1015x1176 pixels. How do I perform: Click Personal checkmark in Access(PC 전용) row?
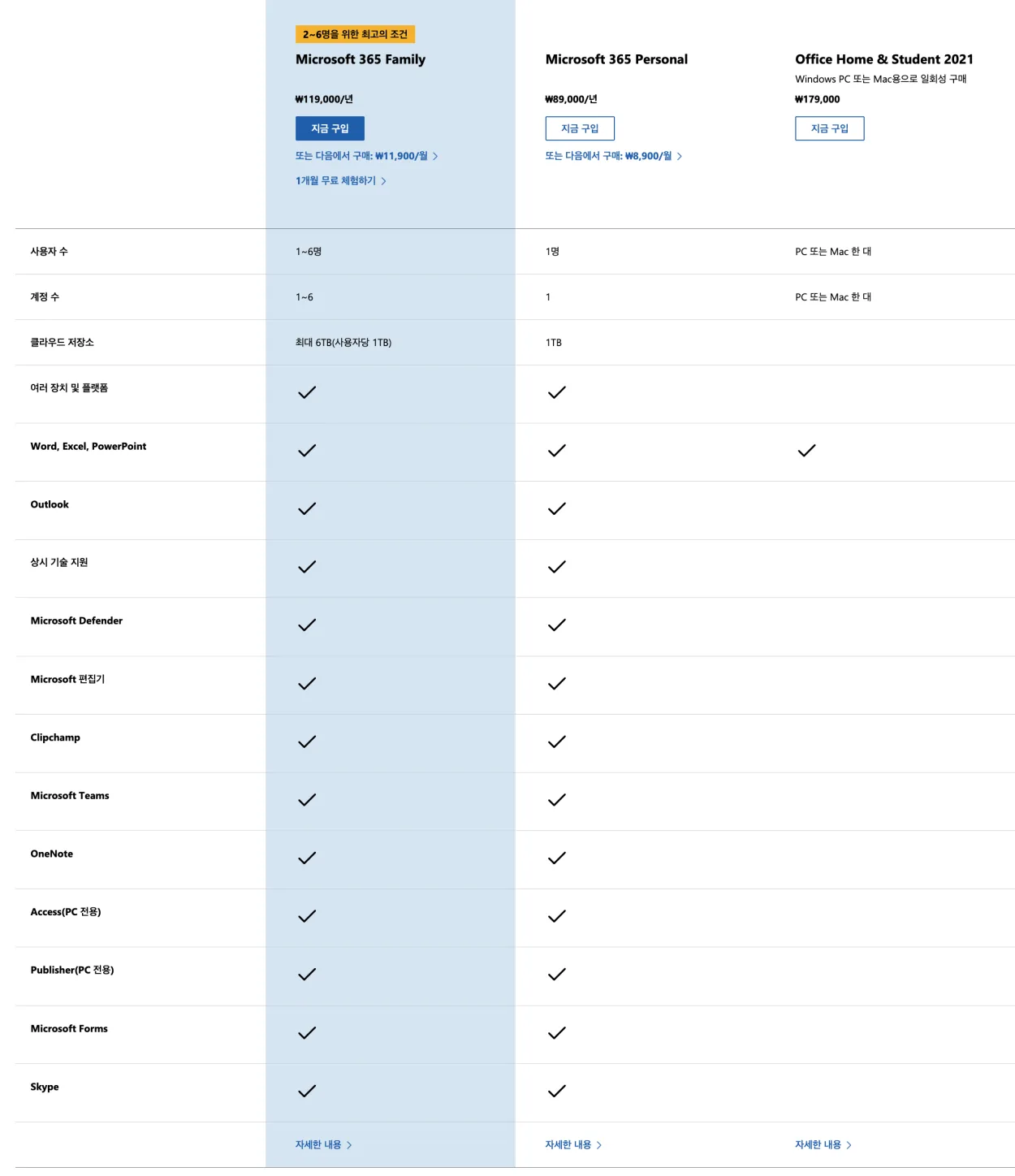[x=557, y=917]
